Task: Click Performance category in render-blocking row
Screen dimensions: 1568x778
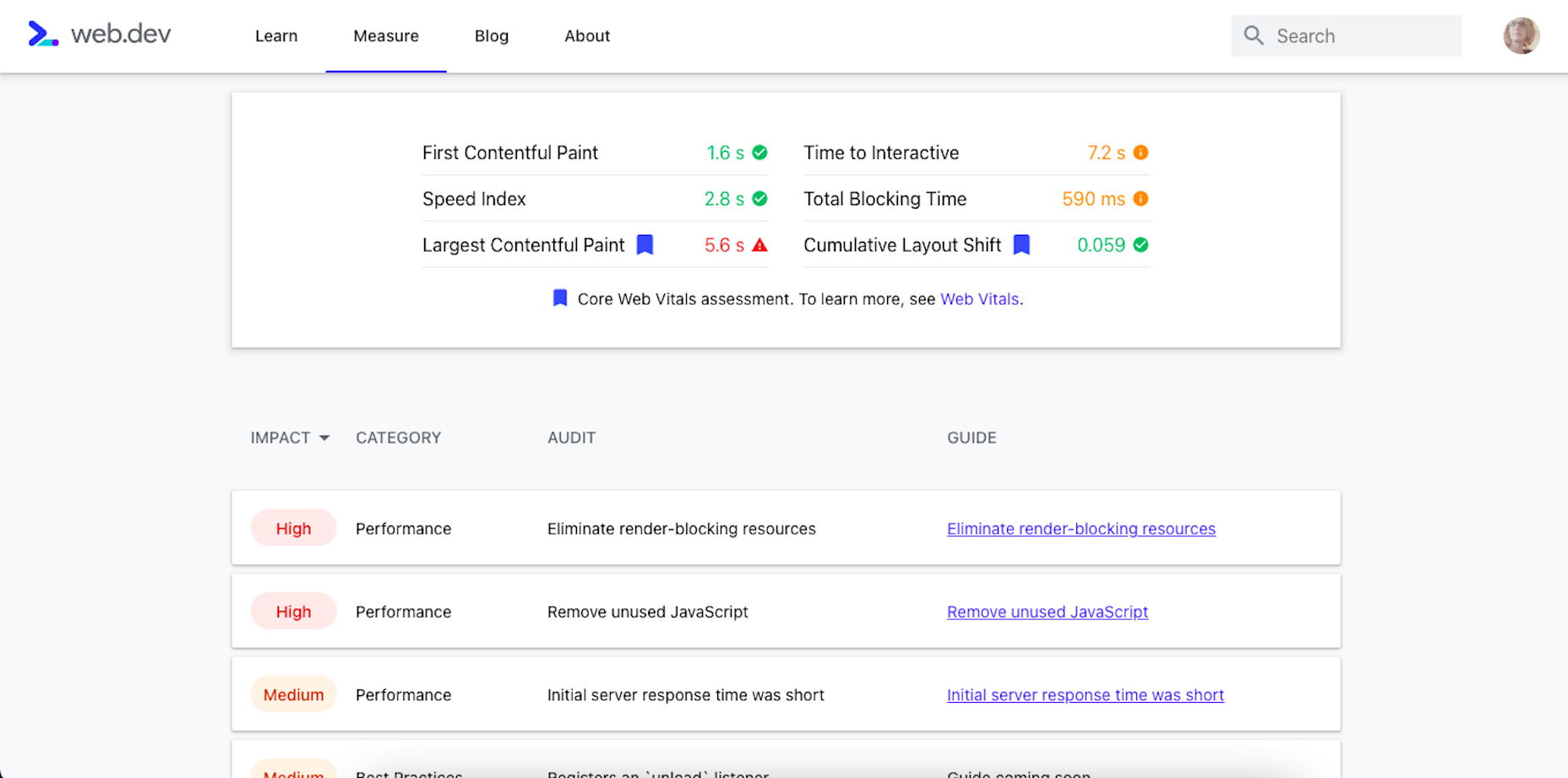Action: point(404,529)
